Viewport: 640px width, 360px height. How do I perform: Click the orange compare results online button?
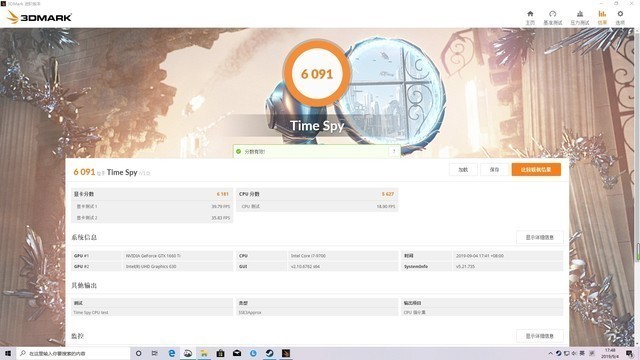pyautogui.click(x=536, y=170)
